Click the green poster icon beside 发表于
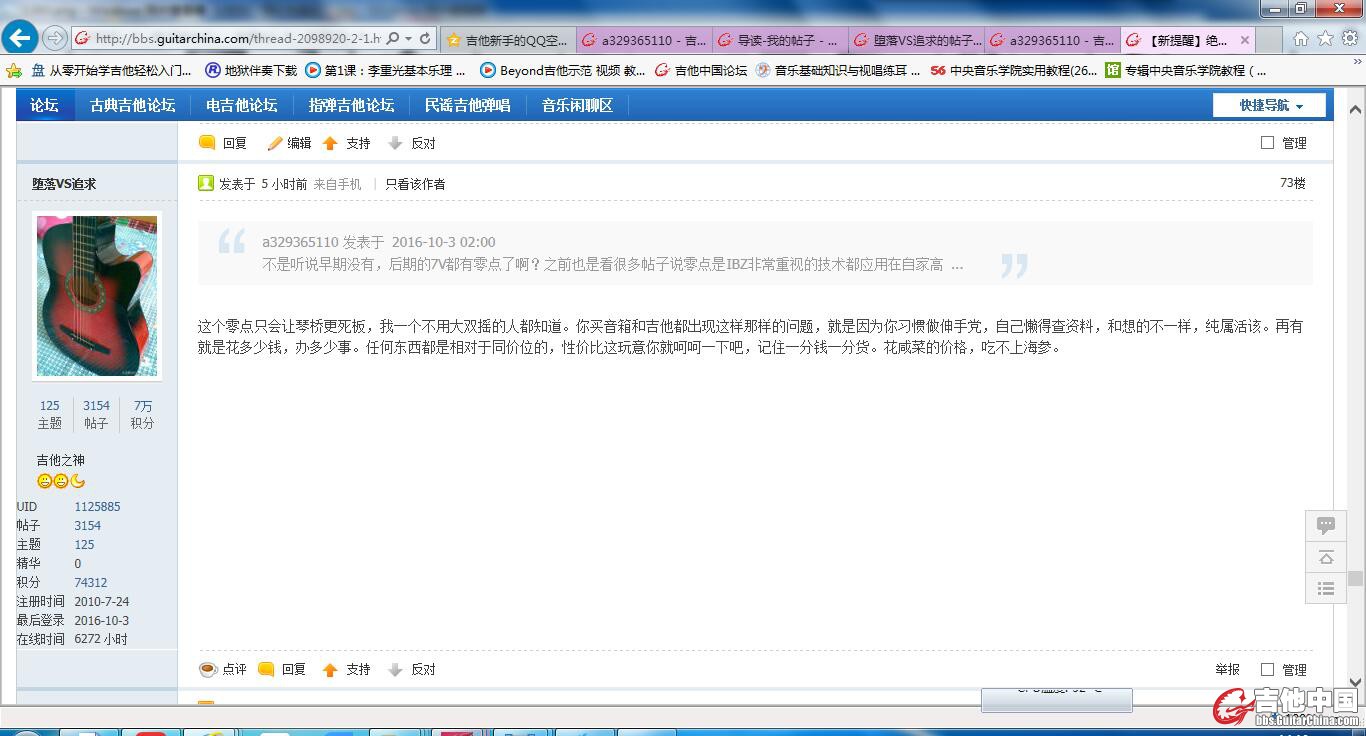Image resolution: width=1366 pixels, height=736 pixels. coord(206,183)
